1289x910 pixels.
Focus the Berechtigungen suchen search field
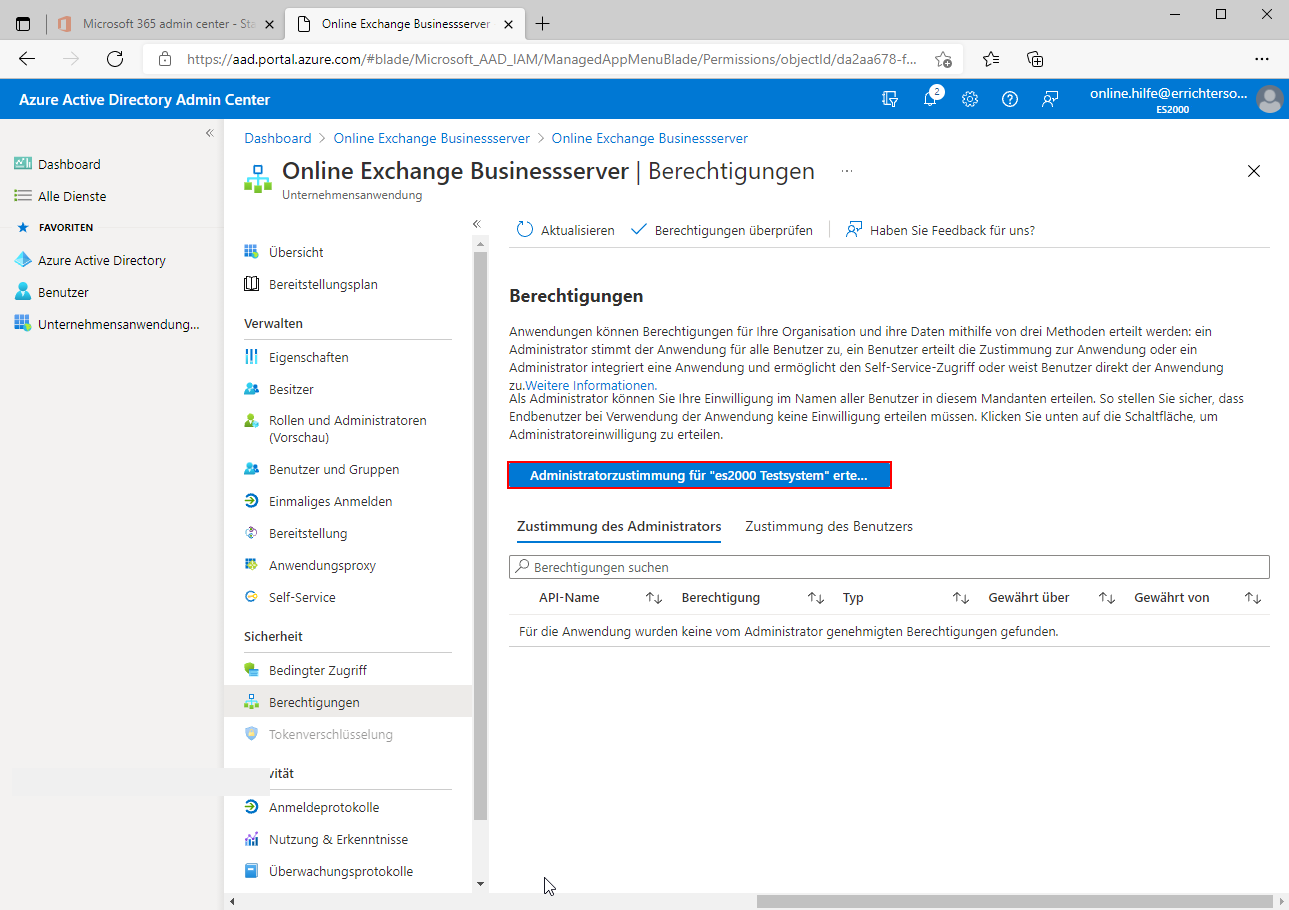pyautogui.click(x=889, y=567)
